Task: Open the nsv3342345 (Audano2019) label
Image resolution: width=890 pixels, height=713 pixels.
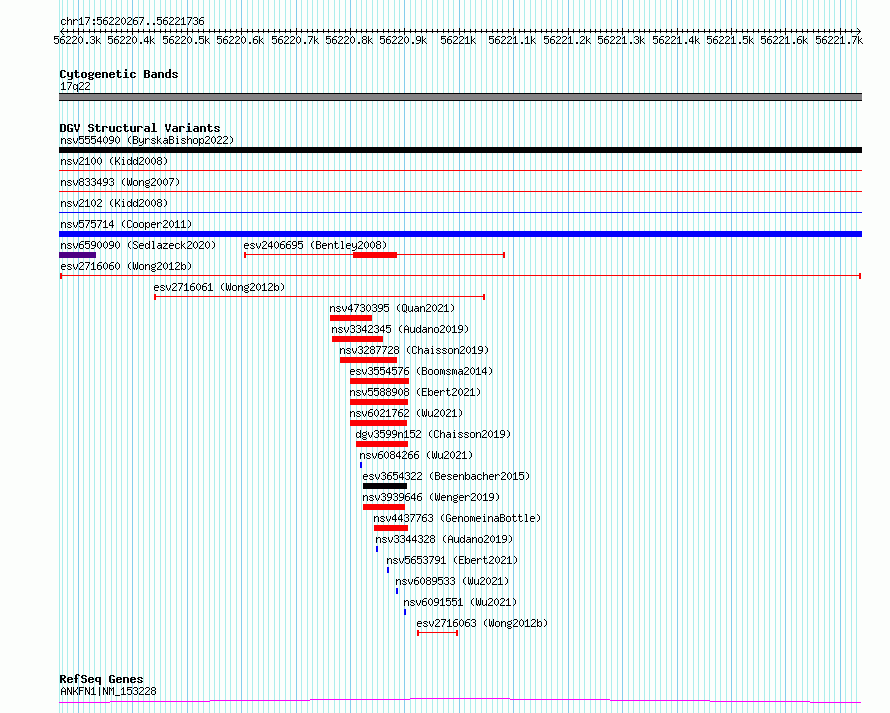Action: (x=400, y=329)
